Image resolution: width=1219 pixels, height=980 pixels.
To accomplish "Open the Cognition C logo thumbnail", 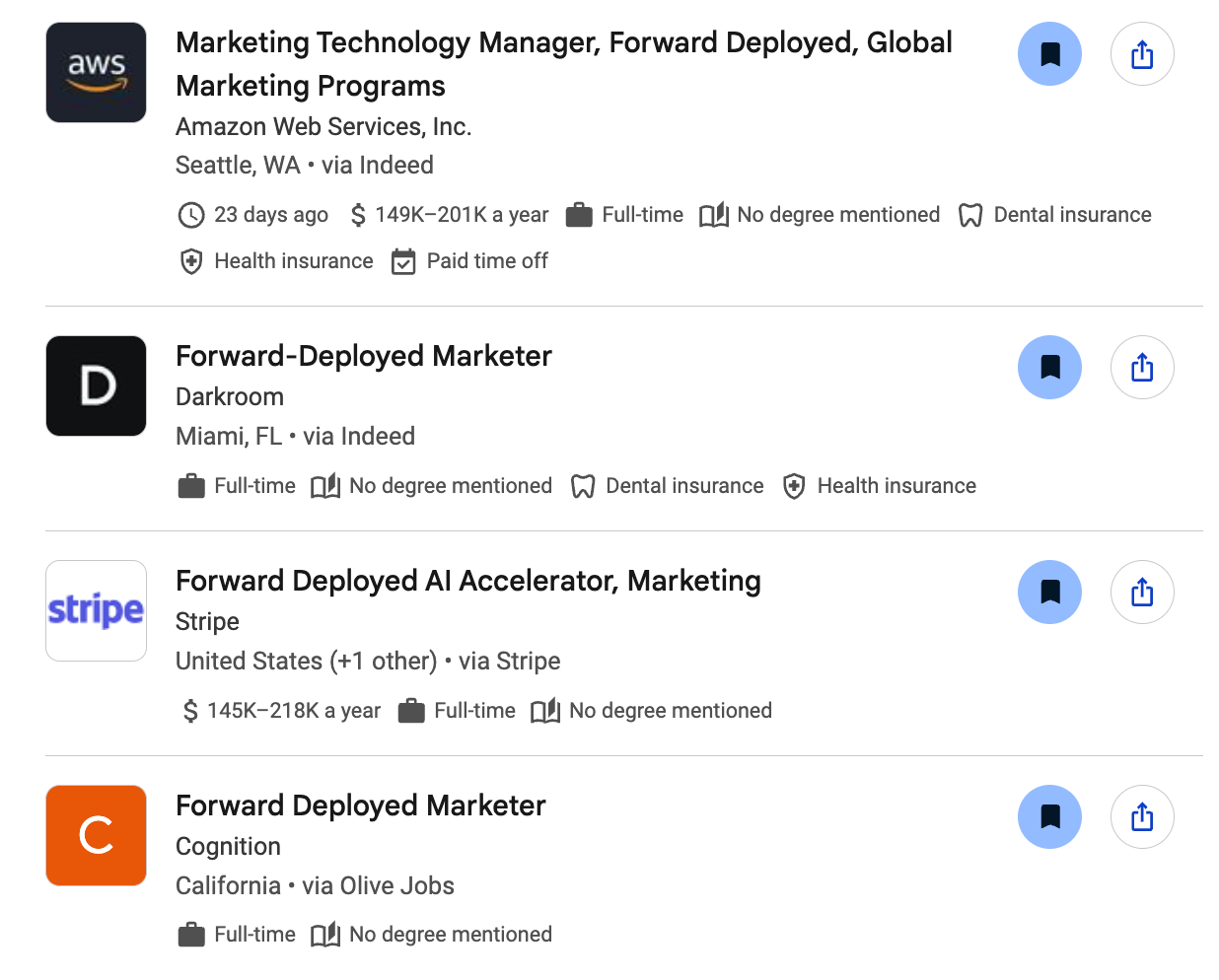I will click(97, 835).
